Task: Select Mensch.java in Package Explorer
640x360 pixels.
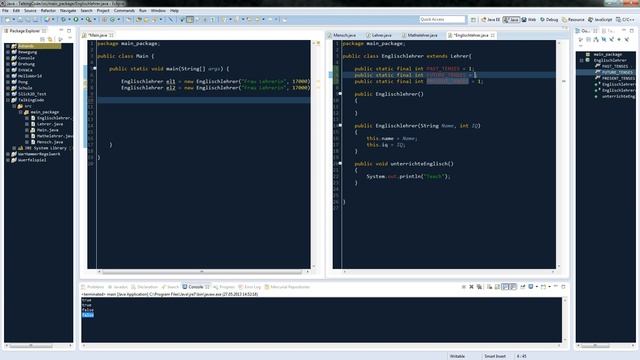Action: 50,142
